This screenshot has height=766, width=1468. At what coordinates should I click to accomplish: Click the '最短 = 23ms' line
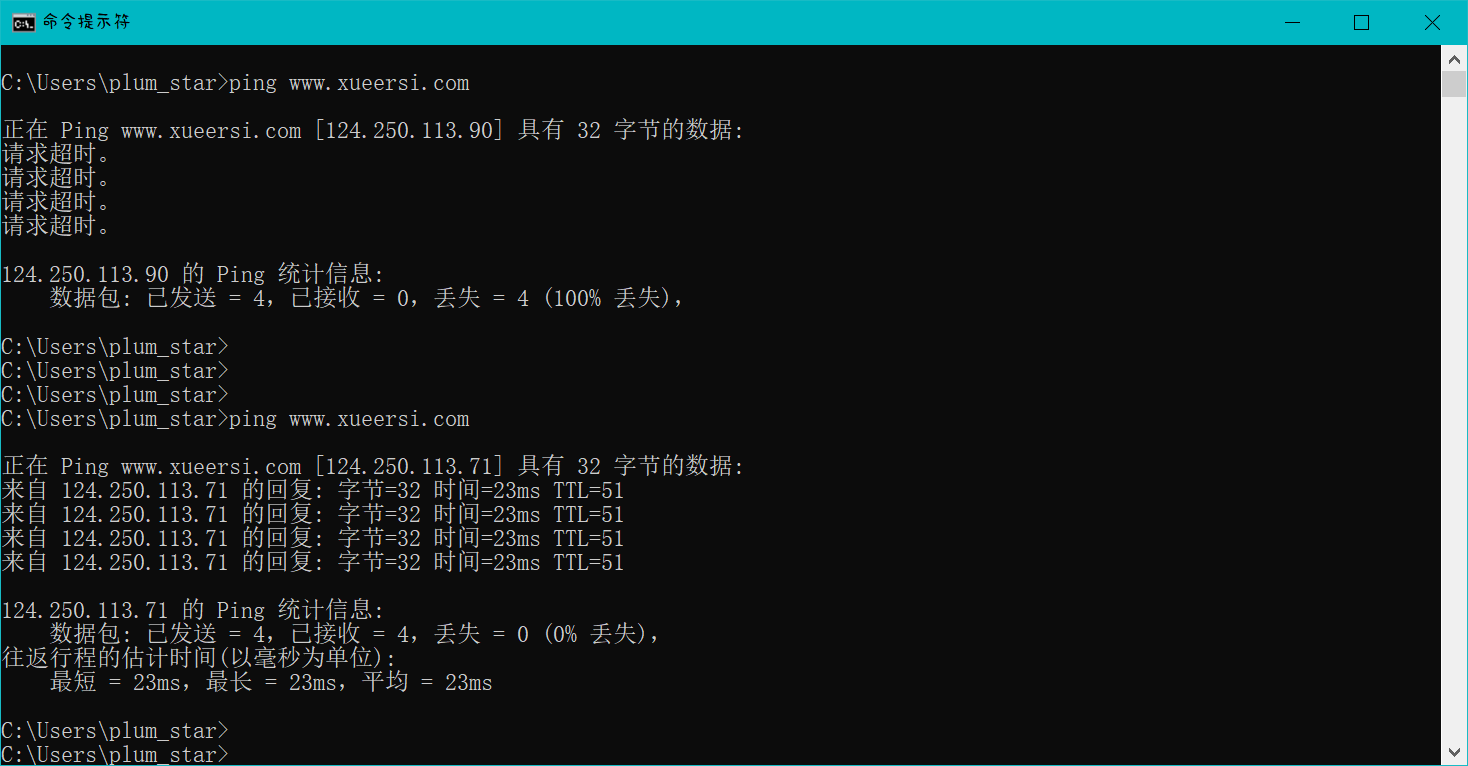[271, 683]
